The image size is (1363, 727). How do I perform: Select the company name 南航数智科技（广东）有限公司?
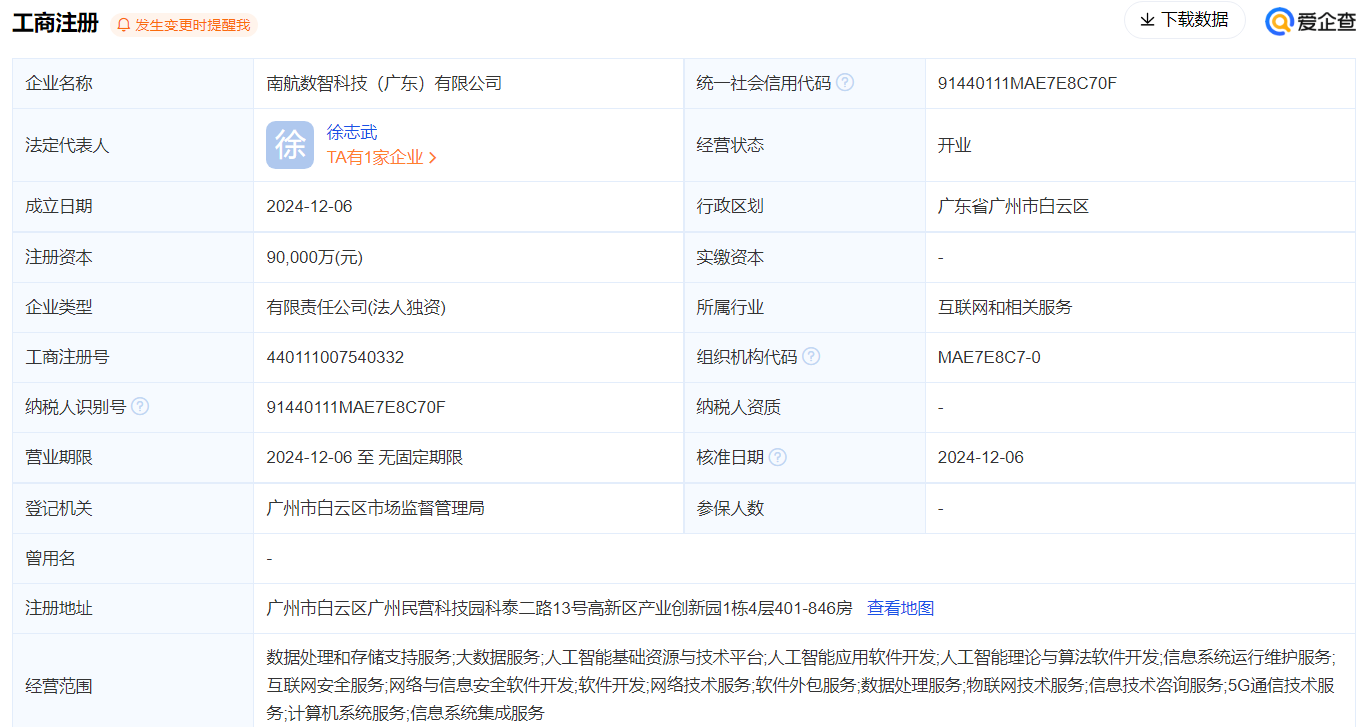[384, 83]
